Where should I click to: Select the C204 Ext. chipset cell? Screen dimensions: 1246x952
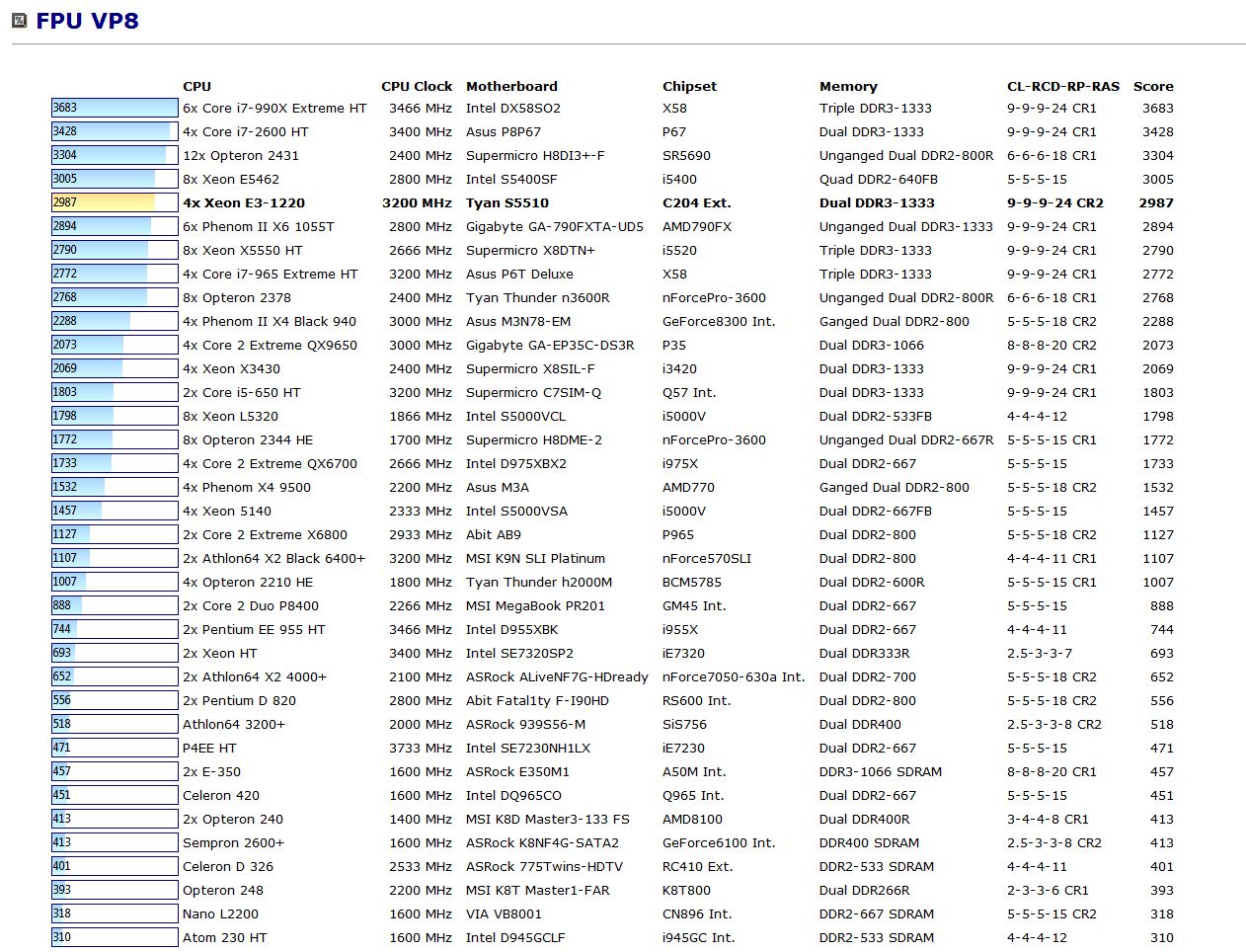pyautogui.click(x=697, y=202)
